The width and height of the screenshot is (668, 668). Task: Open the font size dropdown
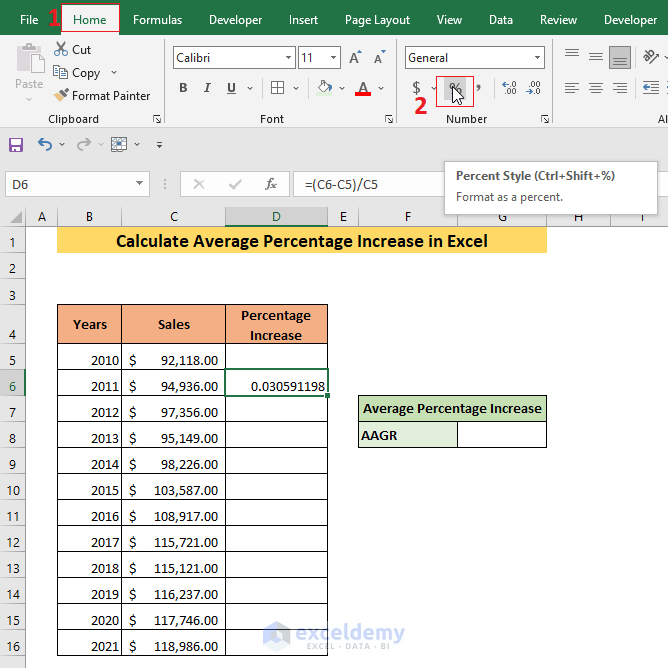click(x=333, y=58)
